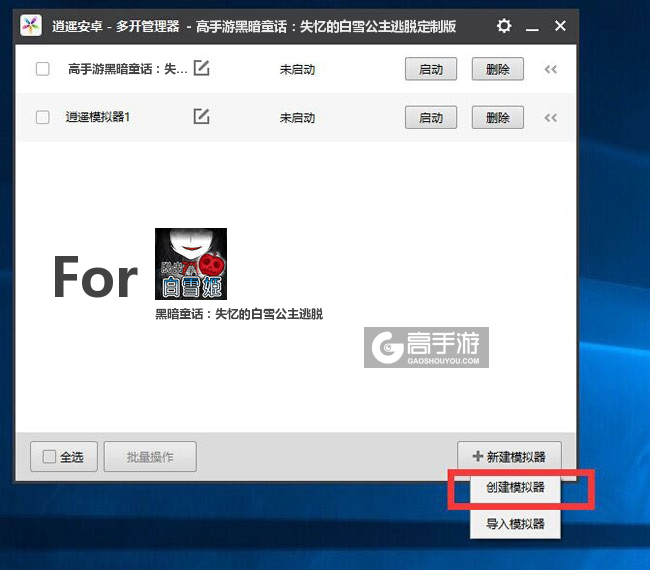650x570 pixels.
Task: Select 创建模拟器 from the popup menu
Action: [x=515, y=489]
